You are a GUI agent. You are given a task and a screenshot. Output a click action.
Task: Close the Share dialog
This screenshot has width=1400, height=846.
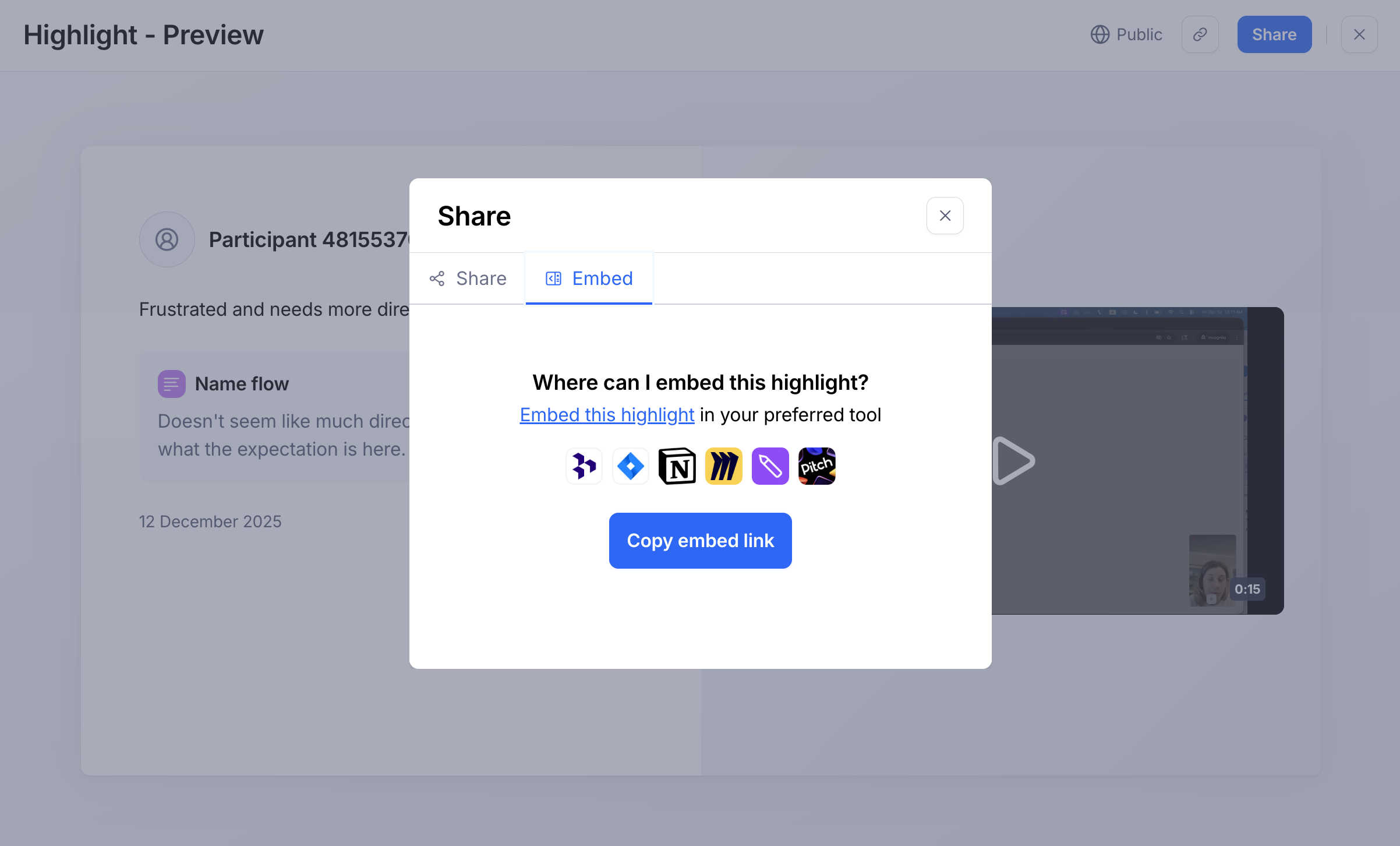pos(945,216)
